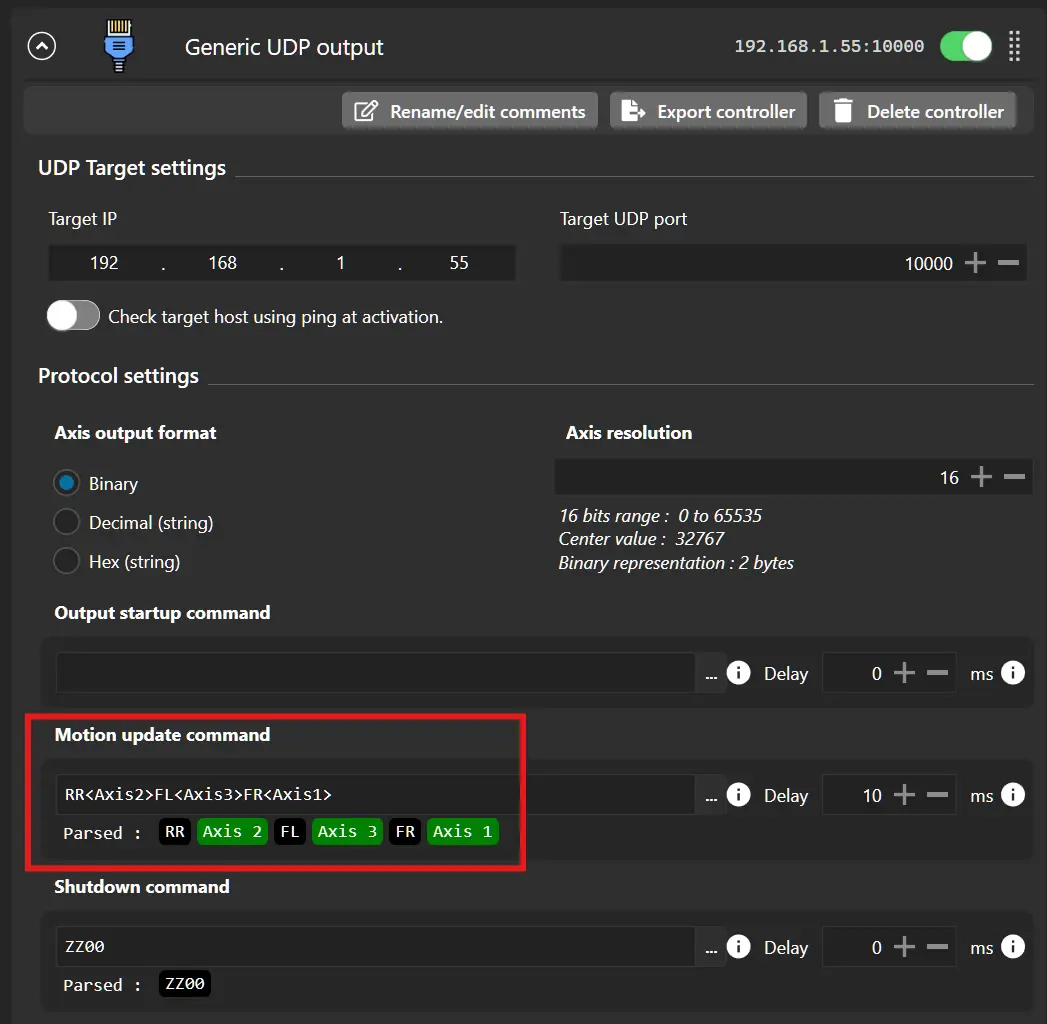
Task: Click Export controller button
Action: 708,111
